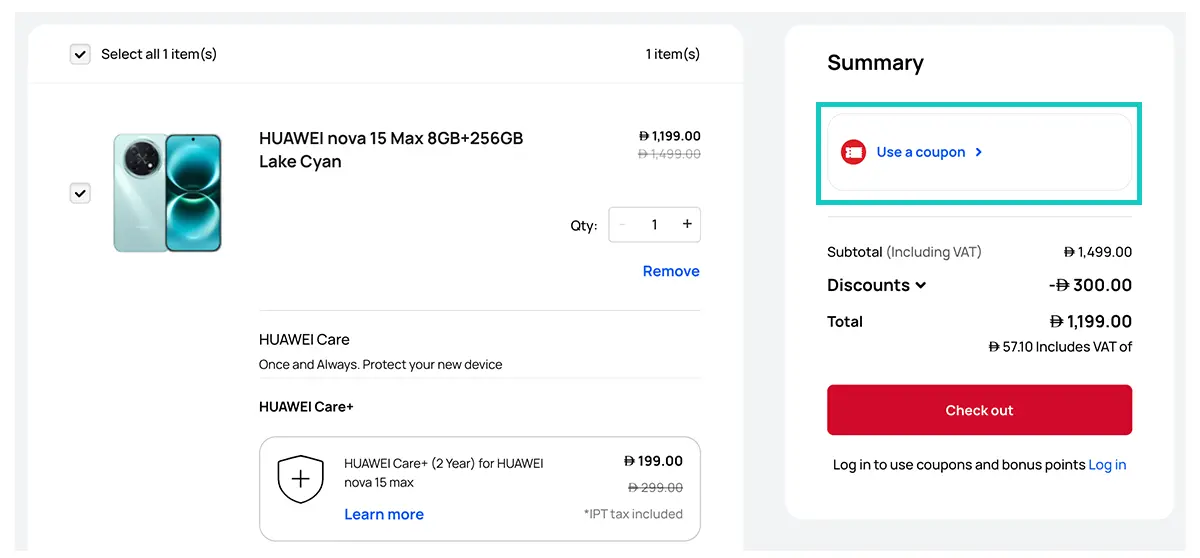
Task: Click the phone's current price 1,199.00
Action: pos(669,136)
